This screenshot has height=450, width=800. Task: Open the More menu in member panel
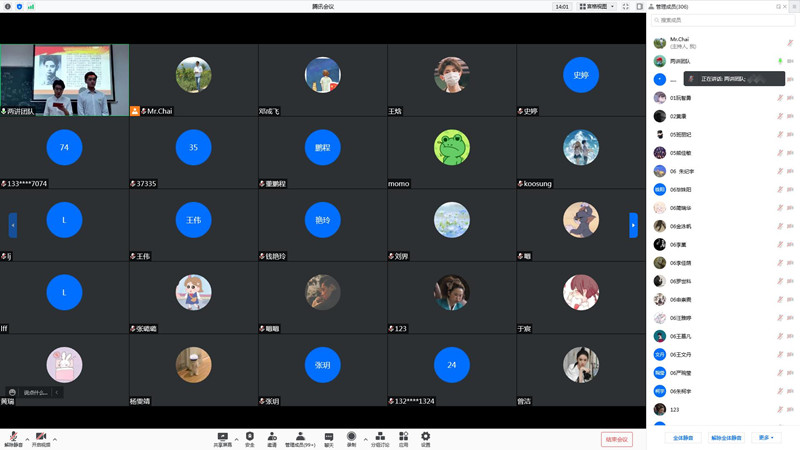[766, 438]
